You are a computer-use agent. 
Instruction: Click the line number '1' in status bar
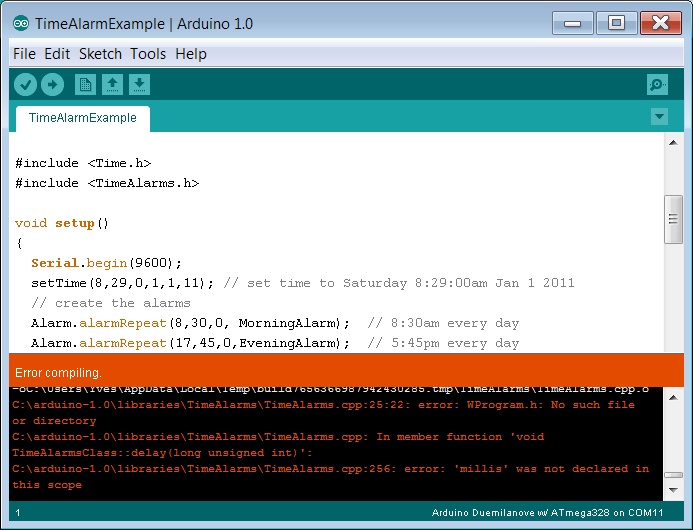[18, 513]
